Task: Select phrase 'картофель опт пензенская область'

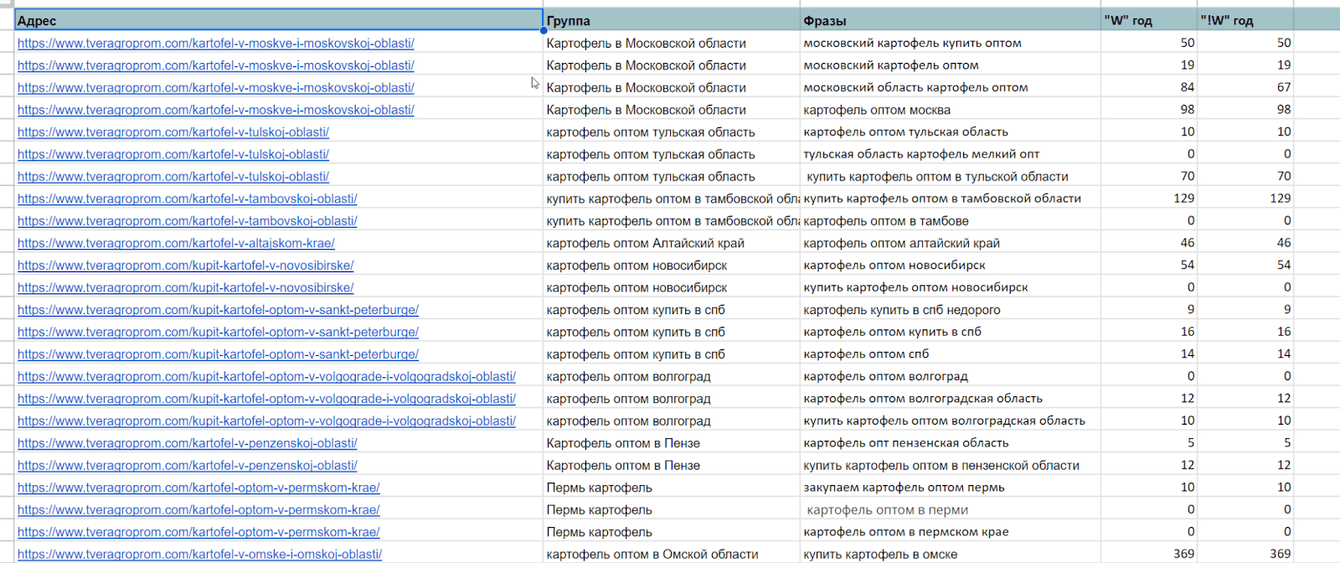Action: (906, 443)
